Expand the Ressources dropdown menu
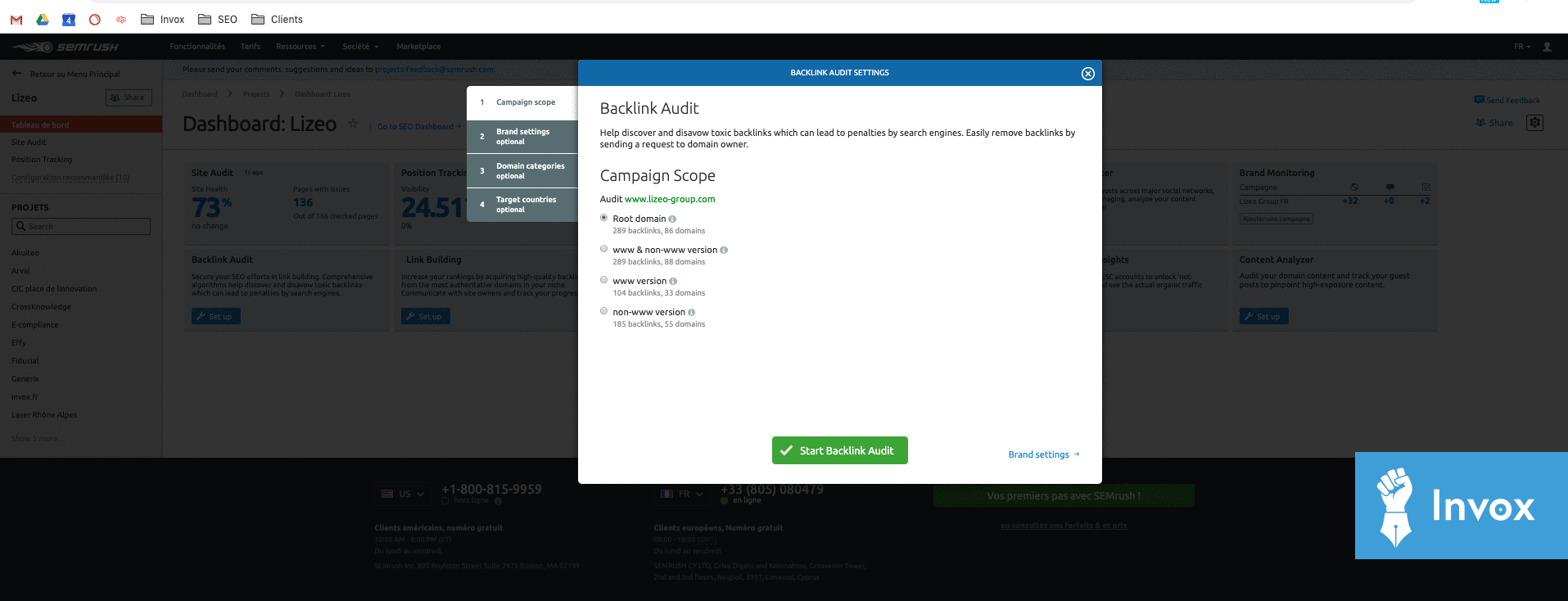 tap(300, 47)
